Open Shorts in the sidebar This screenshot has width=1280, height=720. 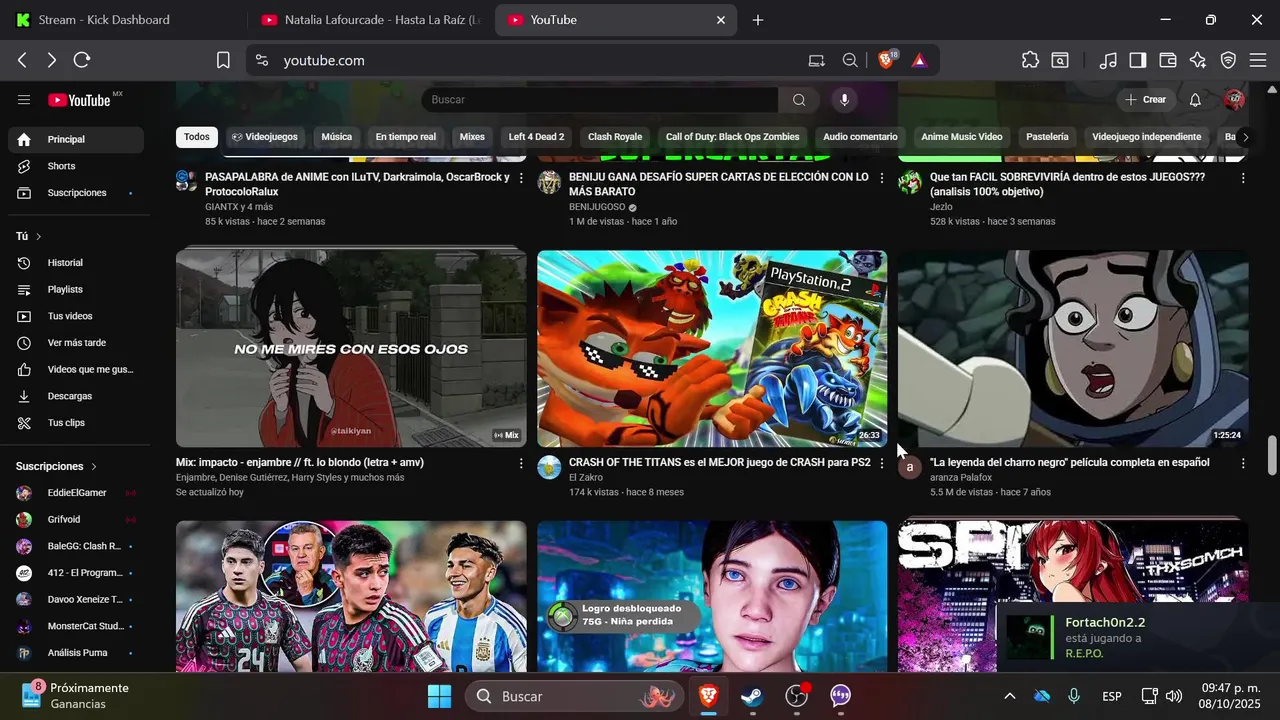click(76, 166)
